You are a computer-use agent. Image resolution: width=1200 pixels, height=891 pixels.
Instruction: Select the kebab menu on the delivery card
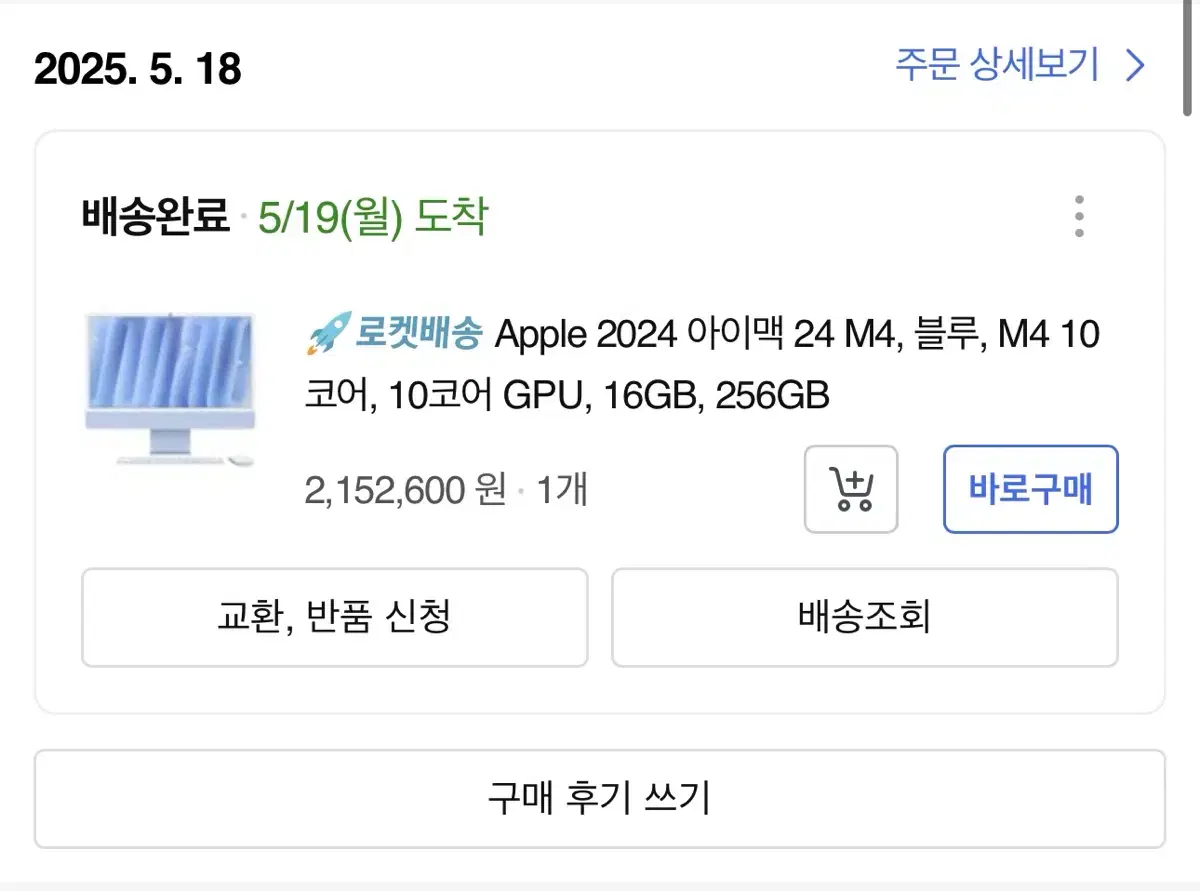1079,216
